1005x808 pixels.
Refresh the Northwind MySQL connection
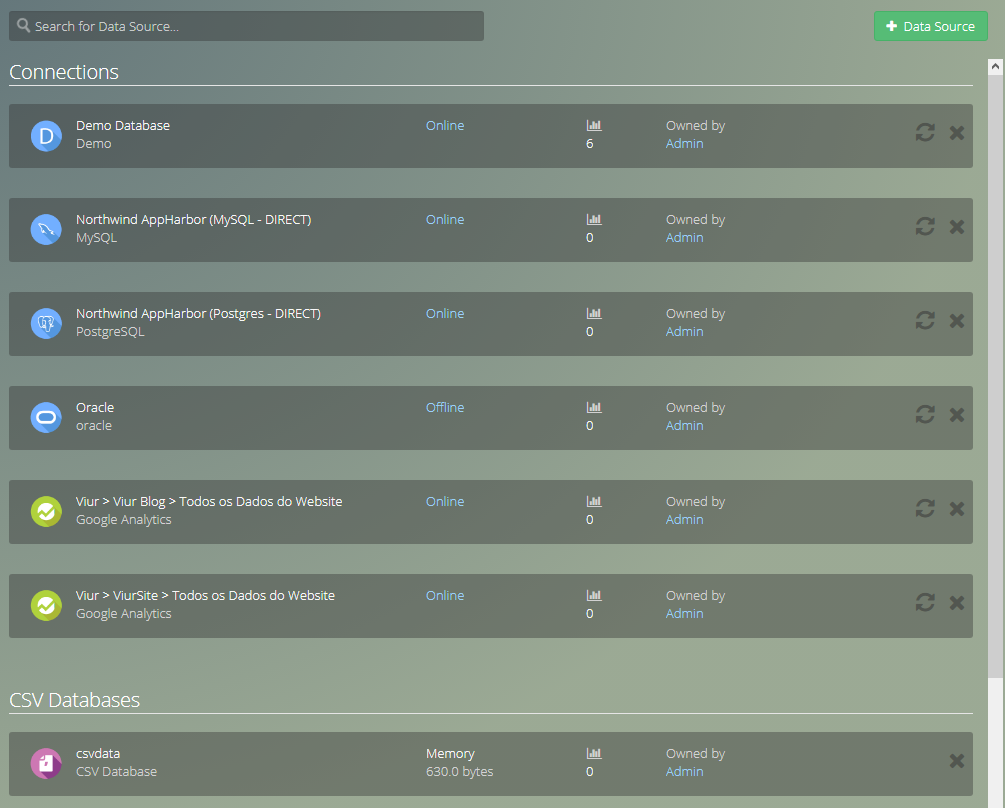point(925,226)
